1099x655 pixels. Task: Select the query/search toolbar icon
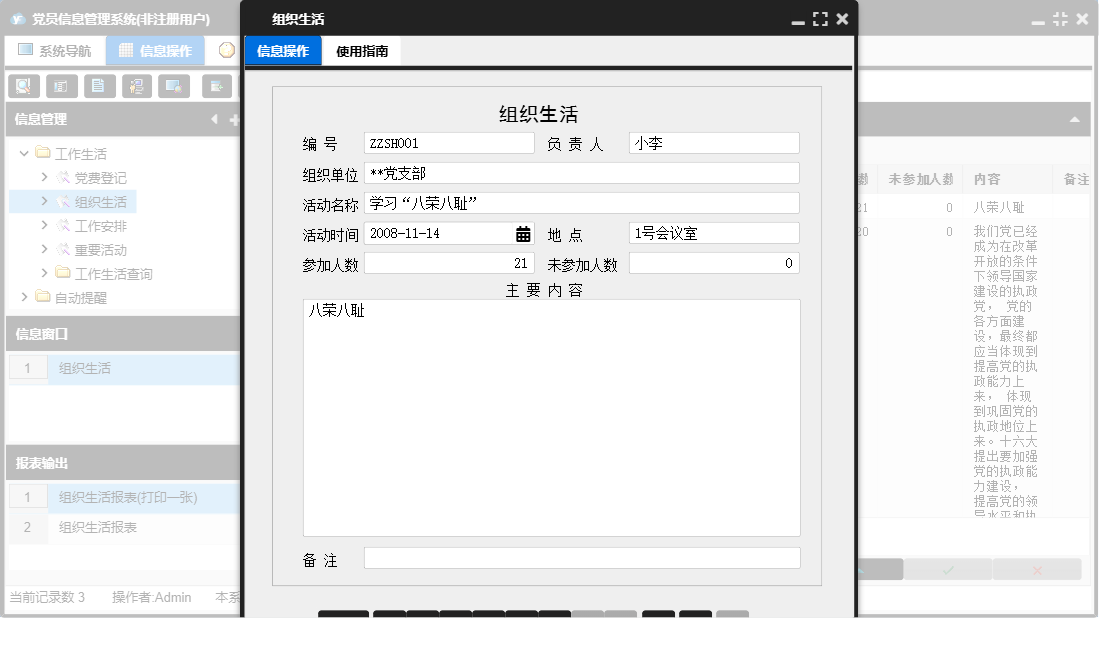[x=22, y=86]
